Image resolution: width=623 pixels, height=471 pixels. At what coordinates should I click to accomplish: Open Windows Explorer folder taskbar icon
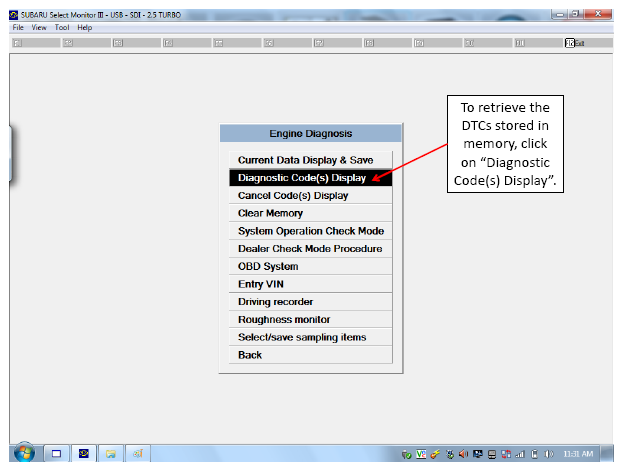pos(110,454)
